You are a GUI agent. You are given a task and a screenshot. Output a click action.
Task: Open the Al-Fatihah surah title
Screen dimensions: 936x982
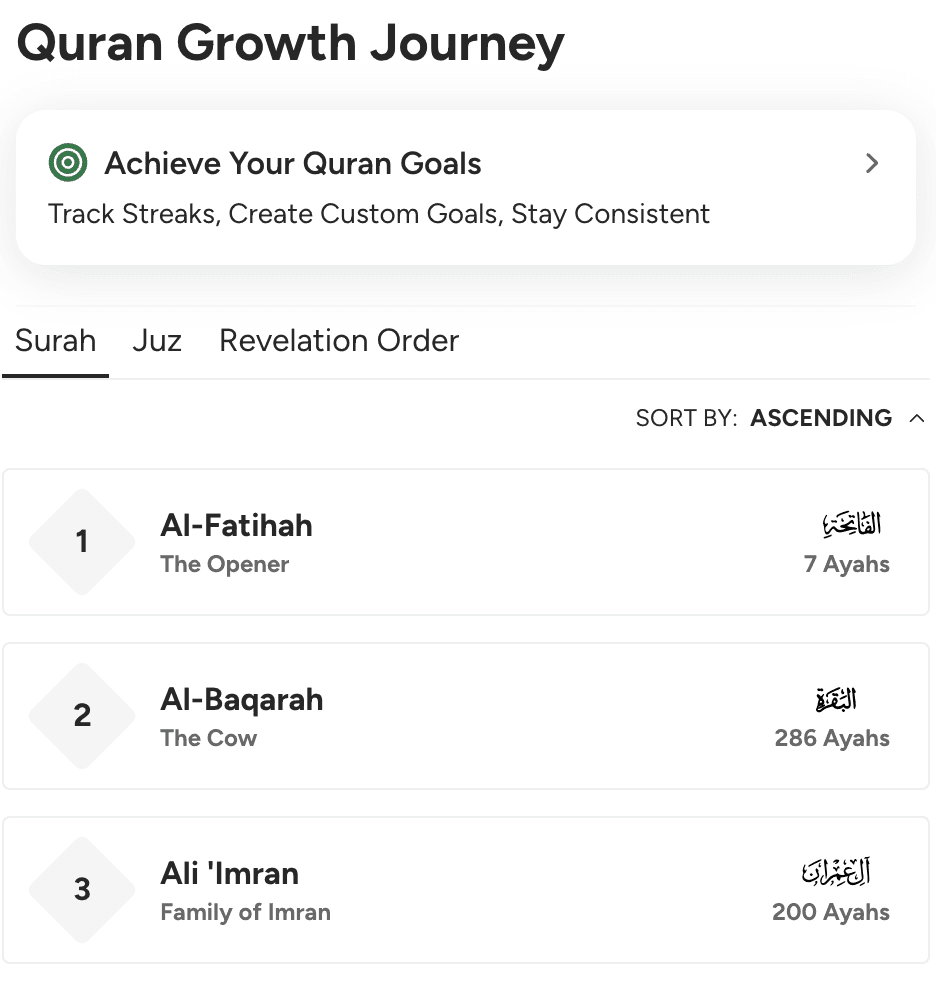236,526
